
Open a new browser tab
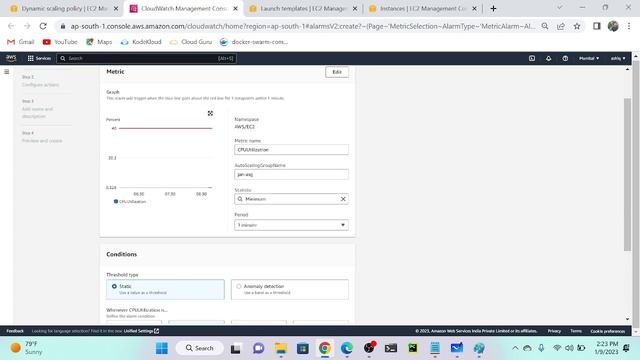[x=493, y=9]
